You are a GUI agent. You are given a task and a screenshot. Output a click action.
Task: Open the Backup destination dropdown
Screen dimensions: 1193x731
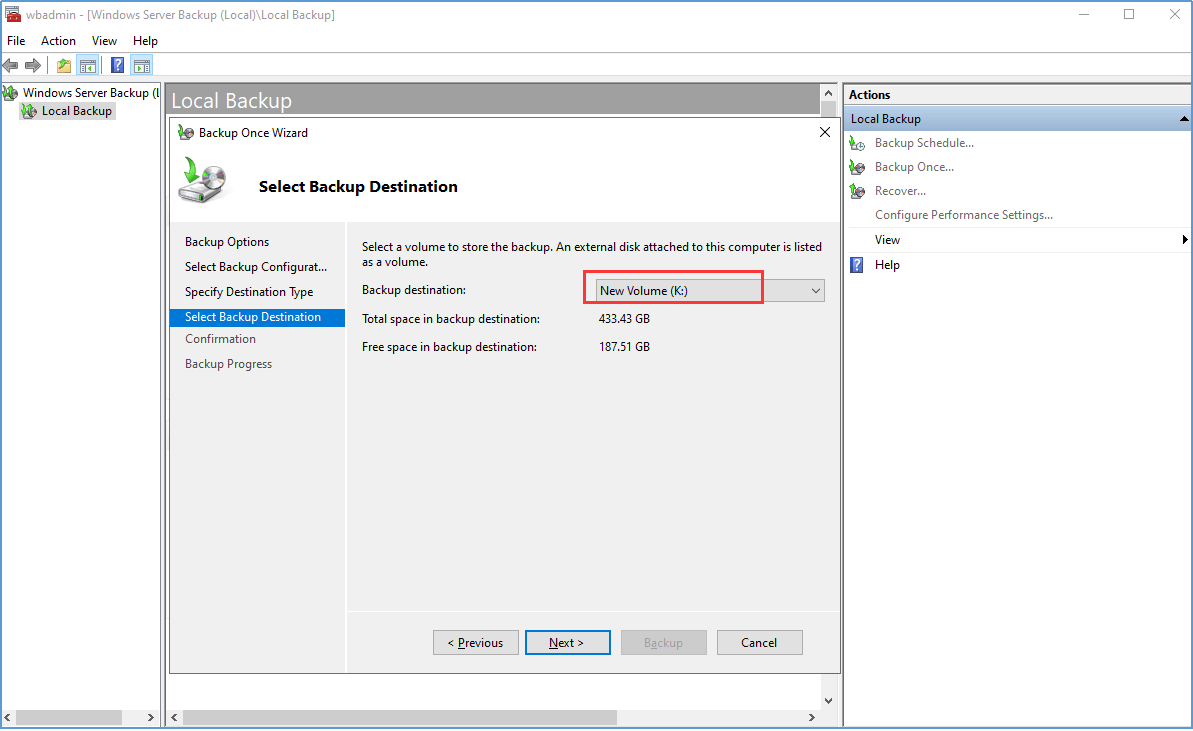coord(816,291)
